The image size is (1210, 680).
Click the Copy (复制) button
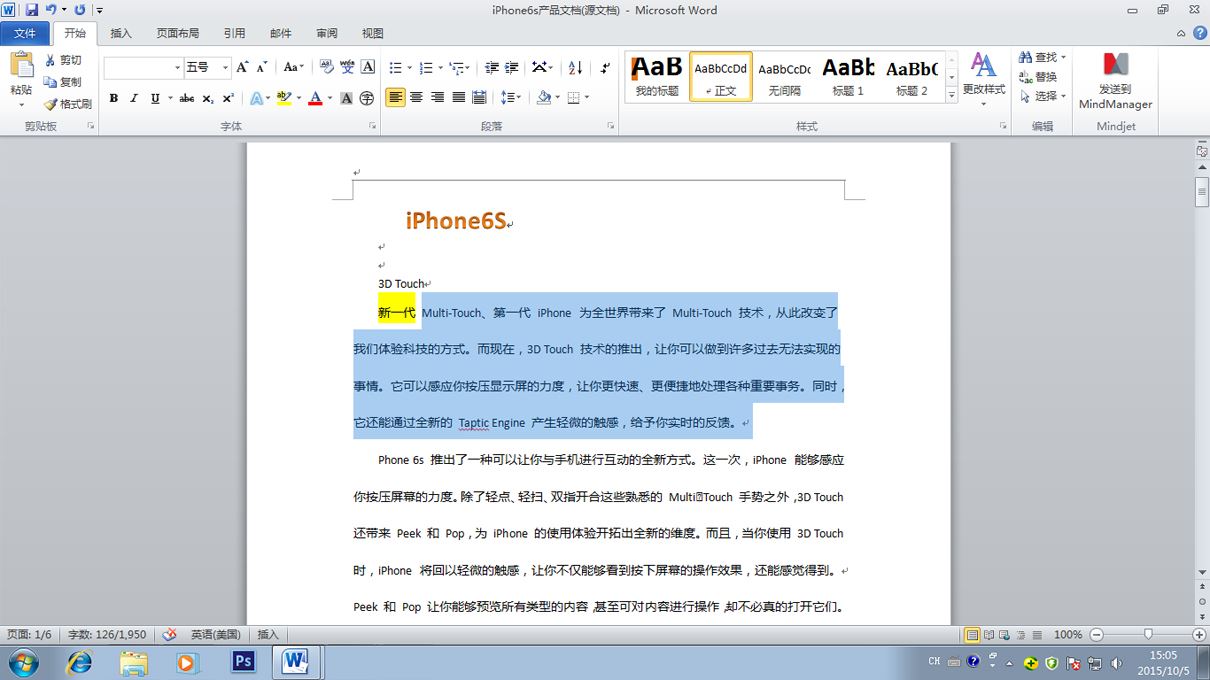(63, 82)
